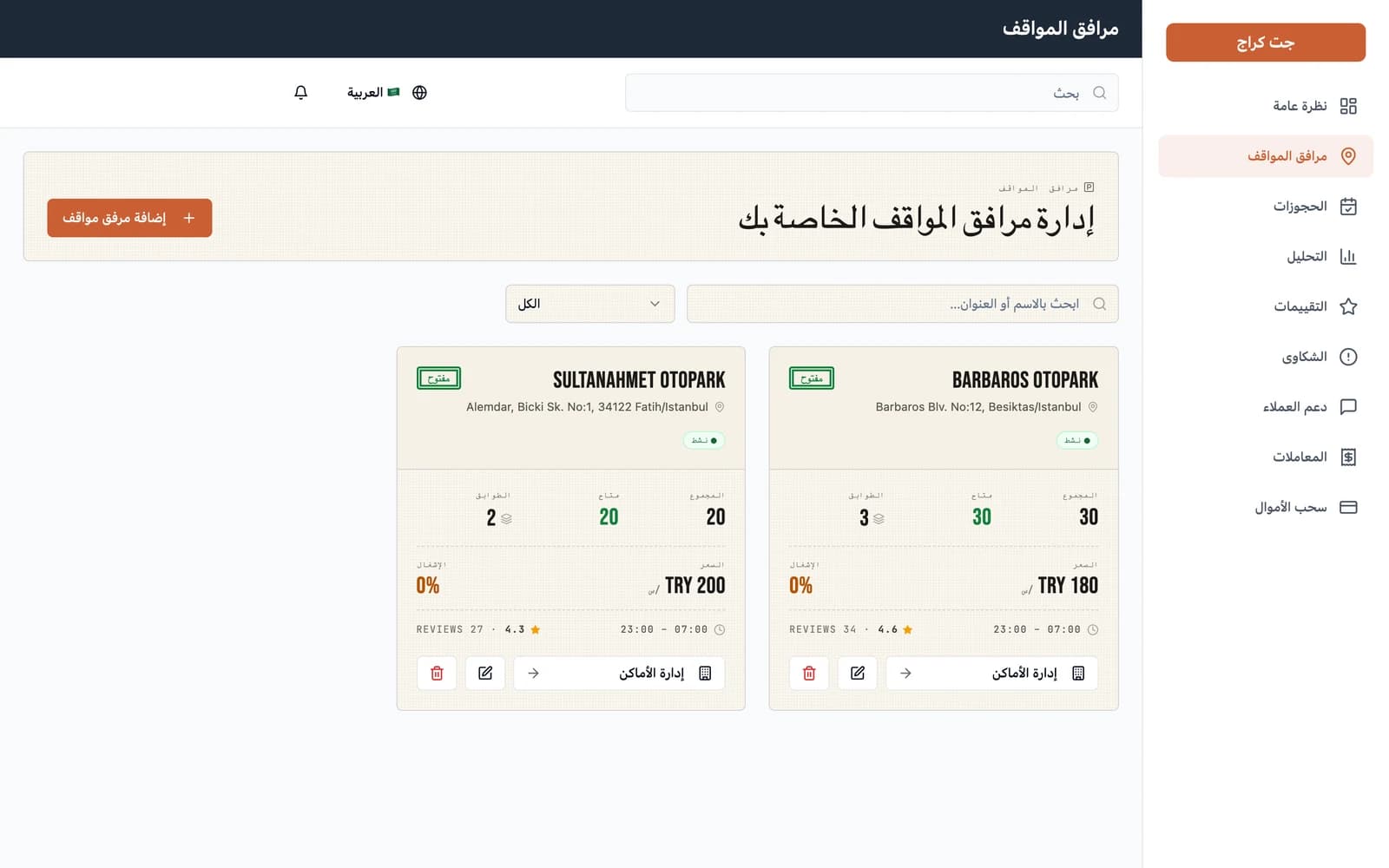Open the الكل filter dropdown
The width and height of the screenshot is (1389, 868).
[590, 304]
